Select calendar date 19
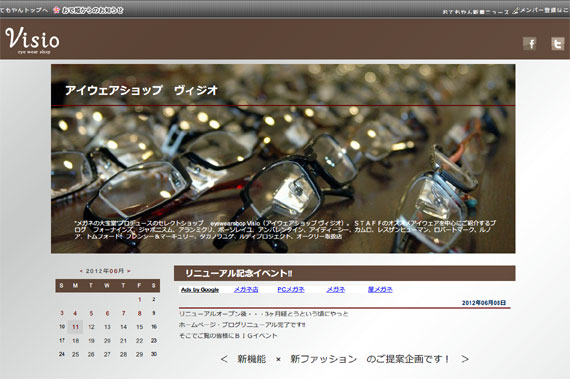570x379 pixels. pos(91,341)
